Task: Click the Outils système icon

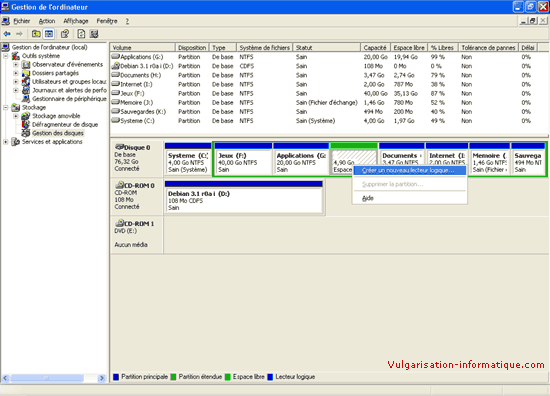Action: pyautogui.click(x=15, y=56)
